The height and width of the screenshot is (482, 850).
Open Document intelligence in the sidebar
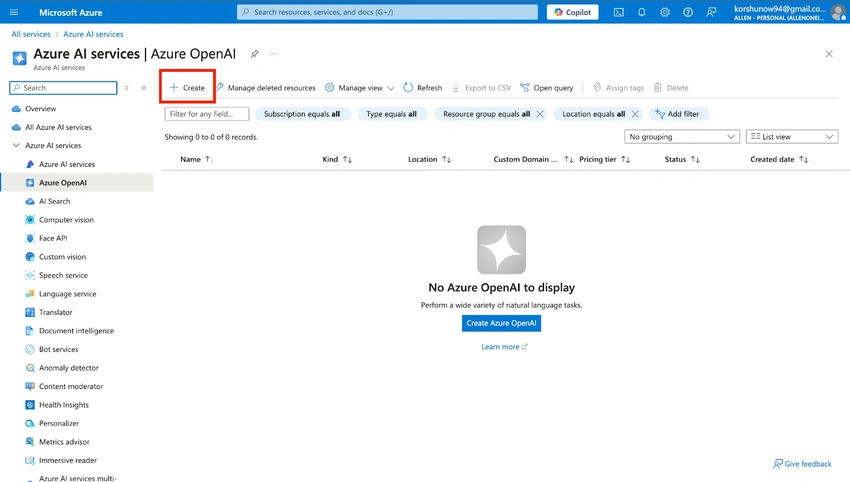[76, 331]
